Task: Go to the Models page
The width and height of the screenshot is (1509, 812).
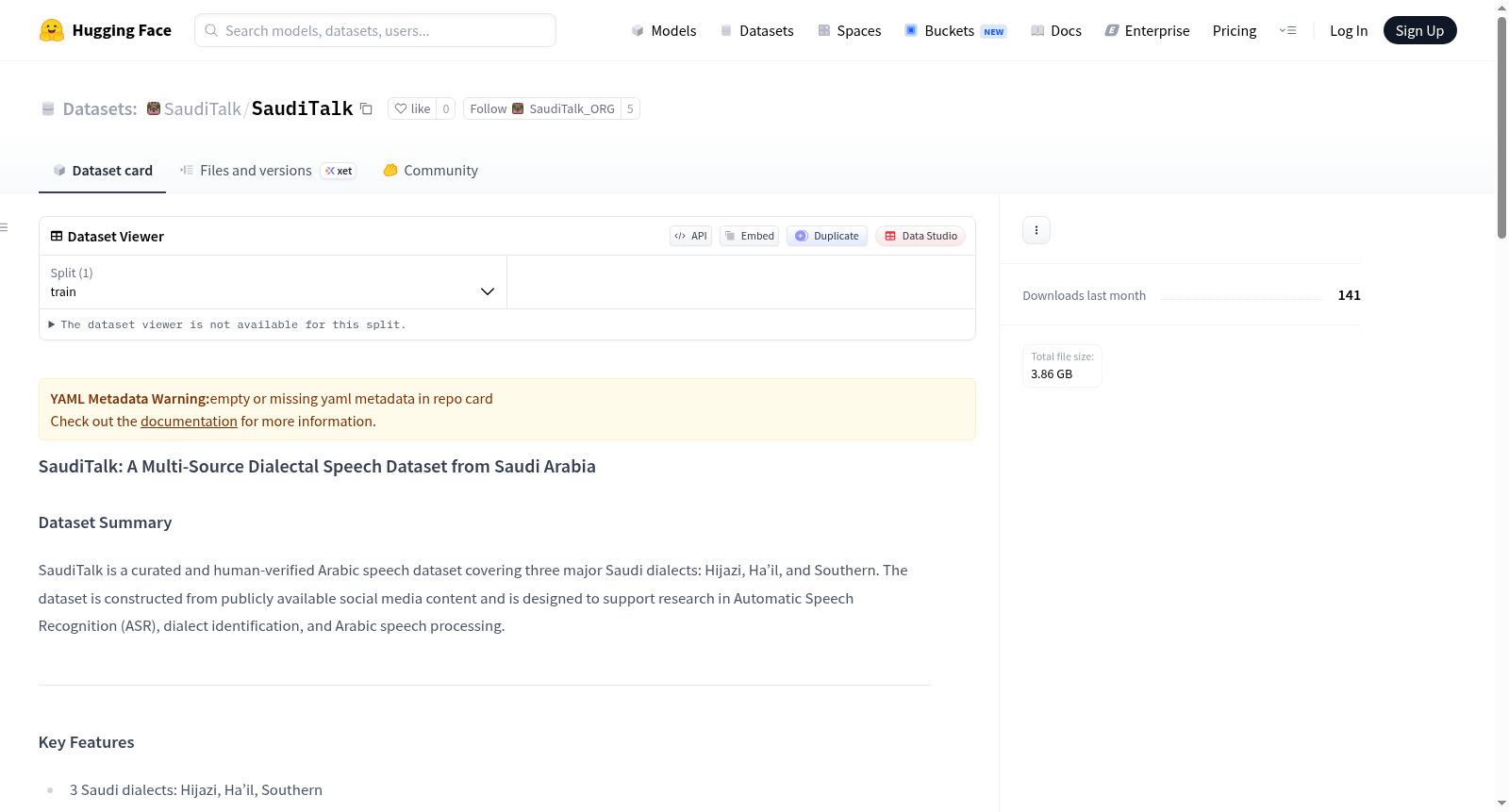Action: [x=664, y=30]
